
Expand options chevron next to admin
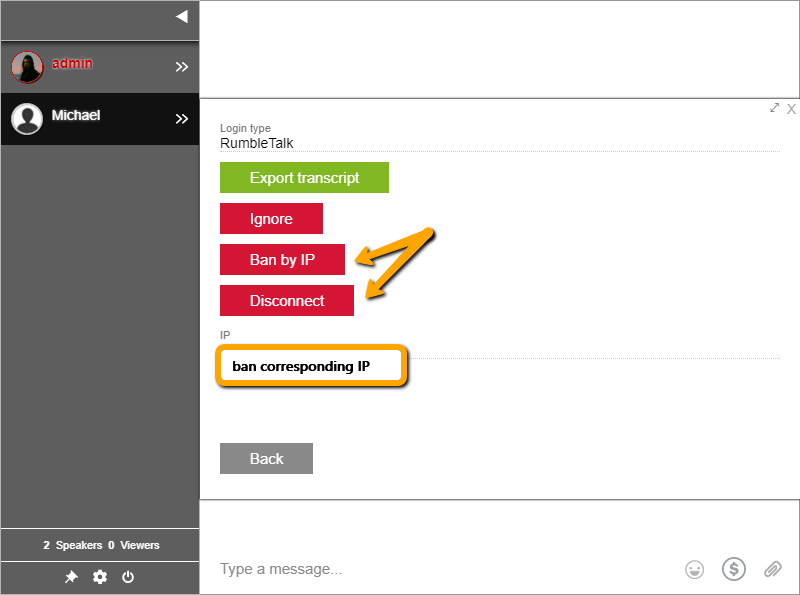coord(181,67)
